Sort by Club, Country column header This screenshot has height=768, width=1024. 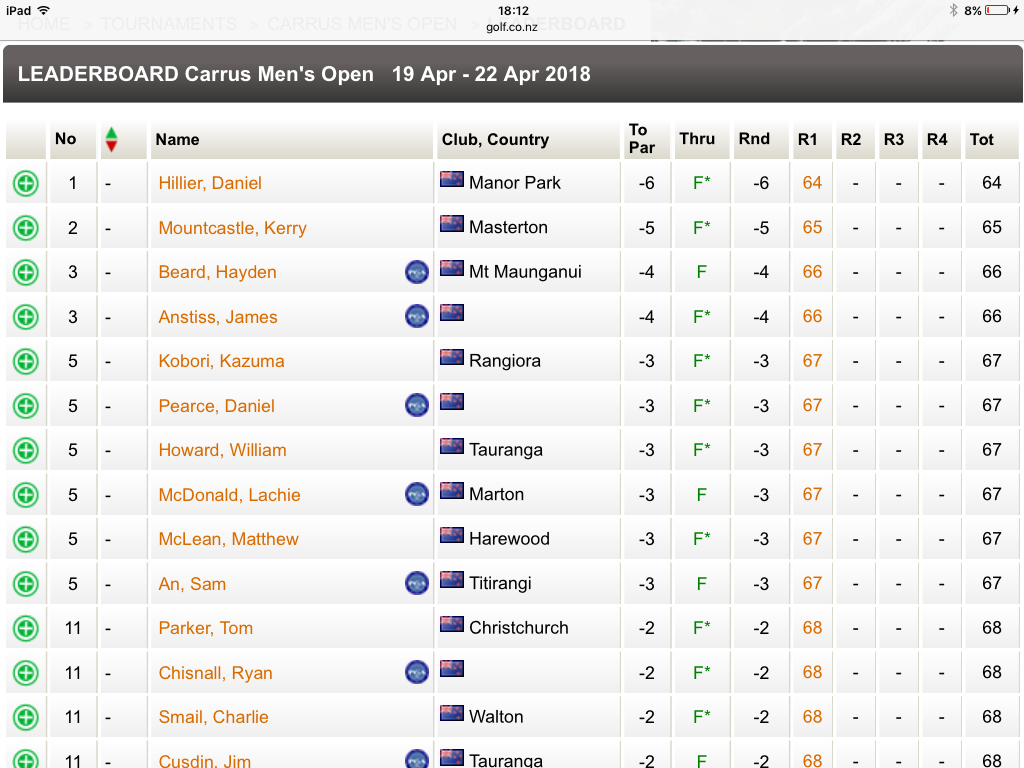tap(496, 139)
